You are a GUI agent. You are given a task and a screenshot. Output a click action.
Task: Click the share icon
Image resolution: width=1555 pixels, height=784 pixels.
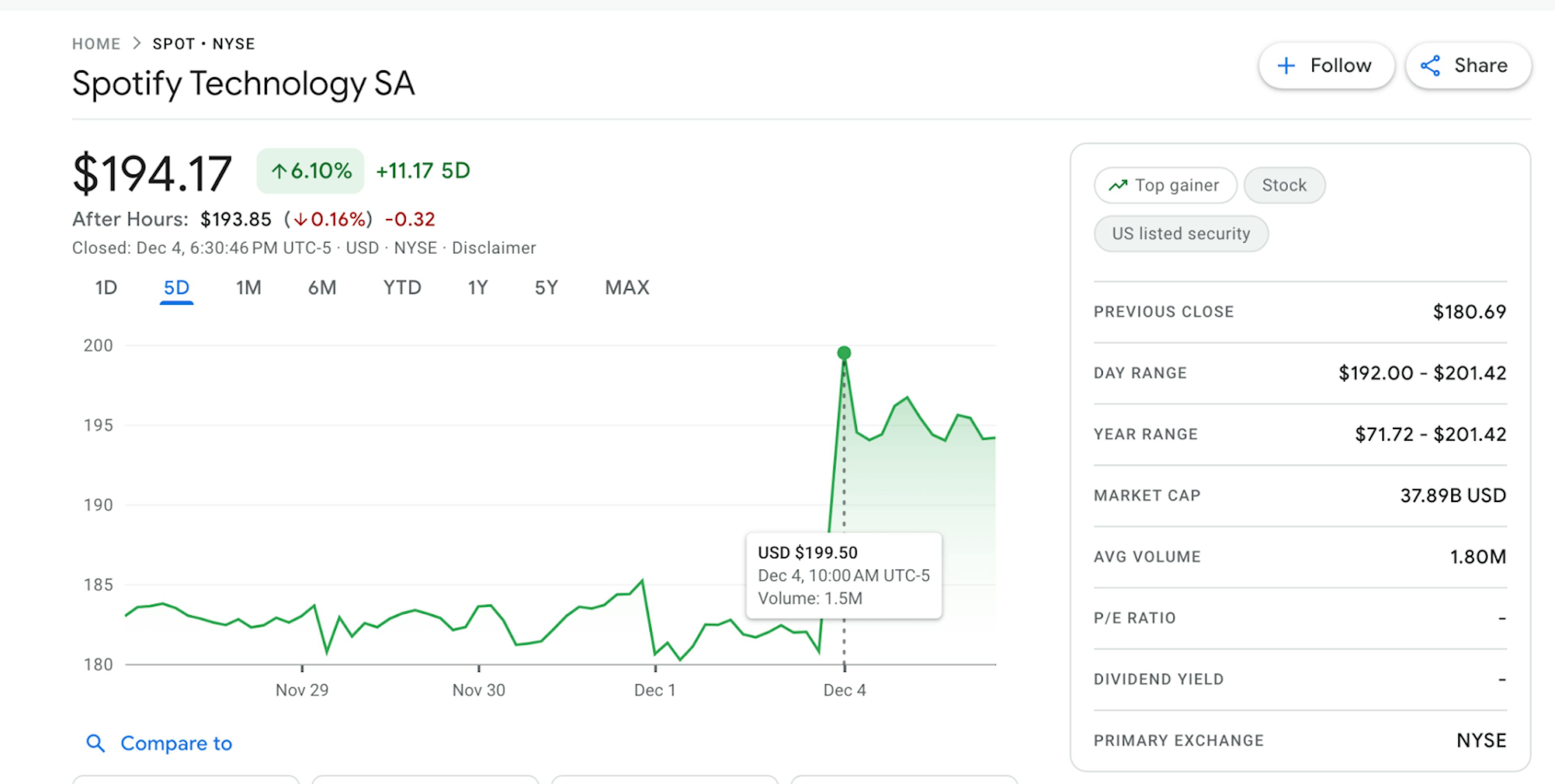(1430, 65)
